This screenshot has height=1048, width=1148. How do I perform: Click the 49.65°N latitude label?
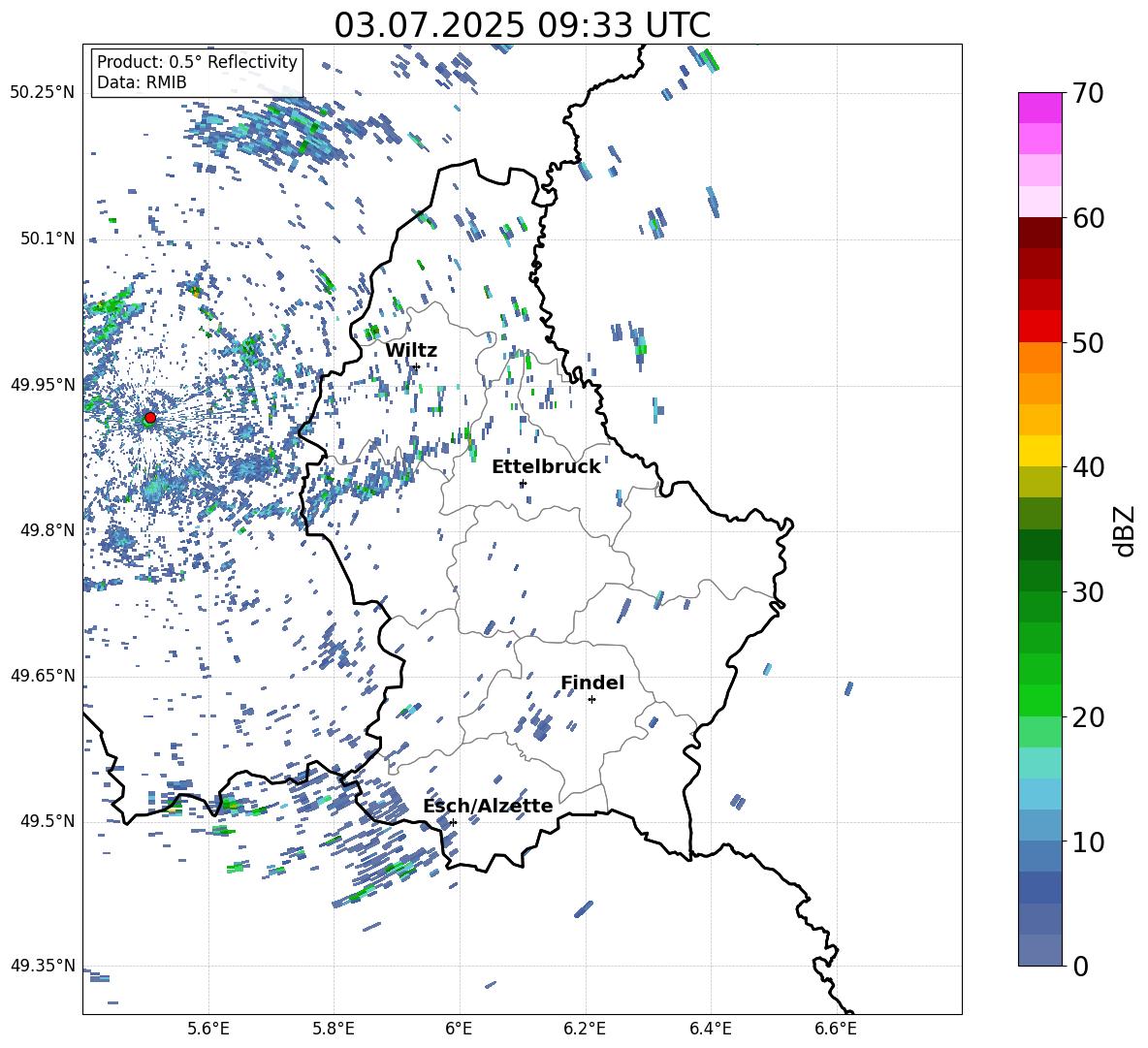pyautogui.click(x=43, y=675)
